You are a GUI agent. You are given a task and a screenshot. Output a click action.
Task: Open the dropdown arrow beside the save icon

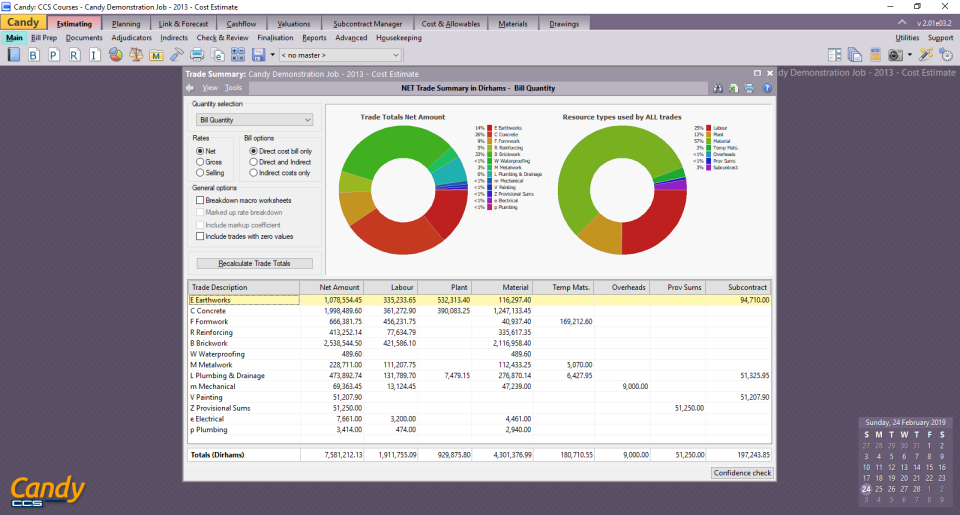coord(272,55)
